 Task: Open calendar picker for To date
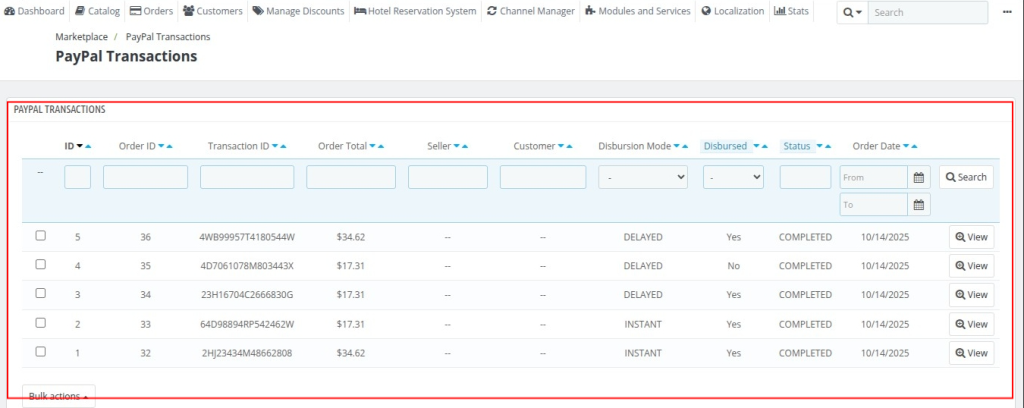(919, 204)
